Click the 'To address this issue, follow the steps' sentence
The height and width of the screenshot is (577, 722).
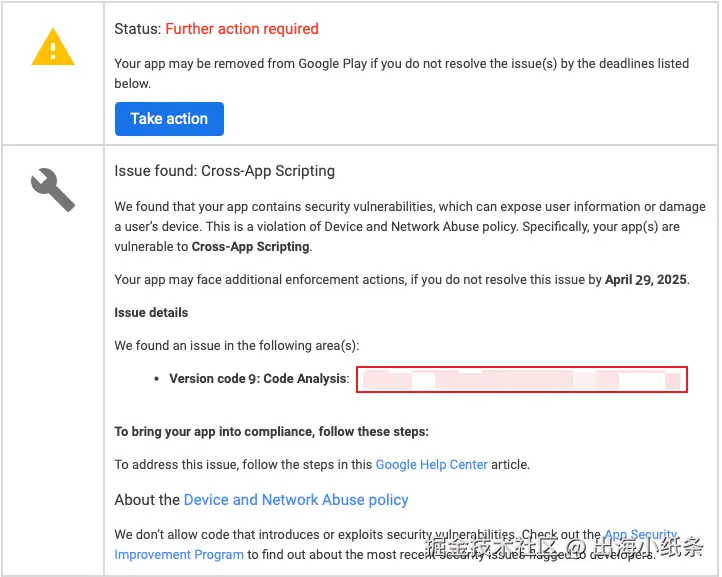pos(244,464)
